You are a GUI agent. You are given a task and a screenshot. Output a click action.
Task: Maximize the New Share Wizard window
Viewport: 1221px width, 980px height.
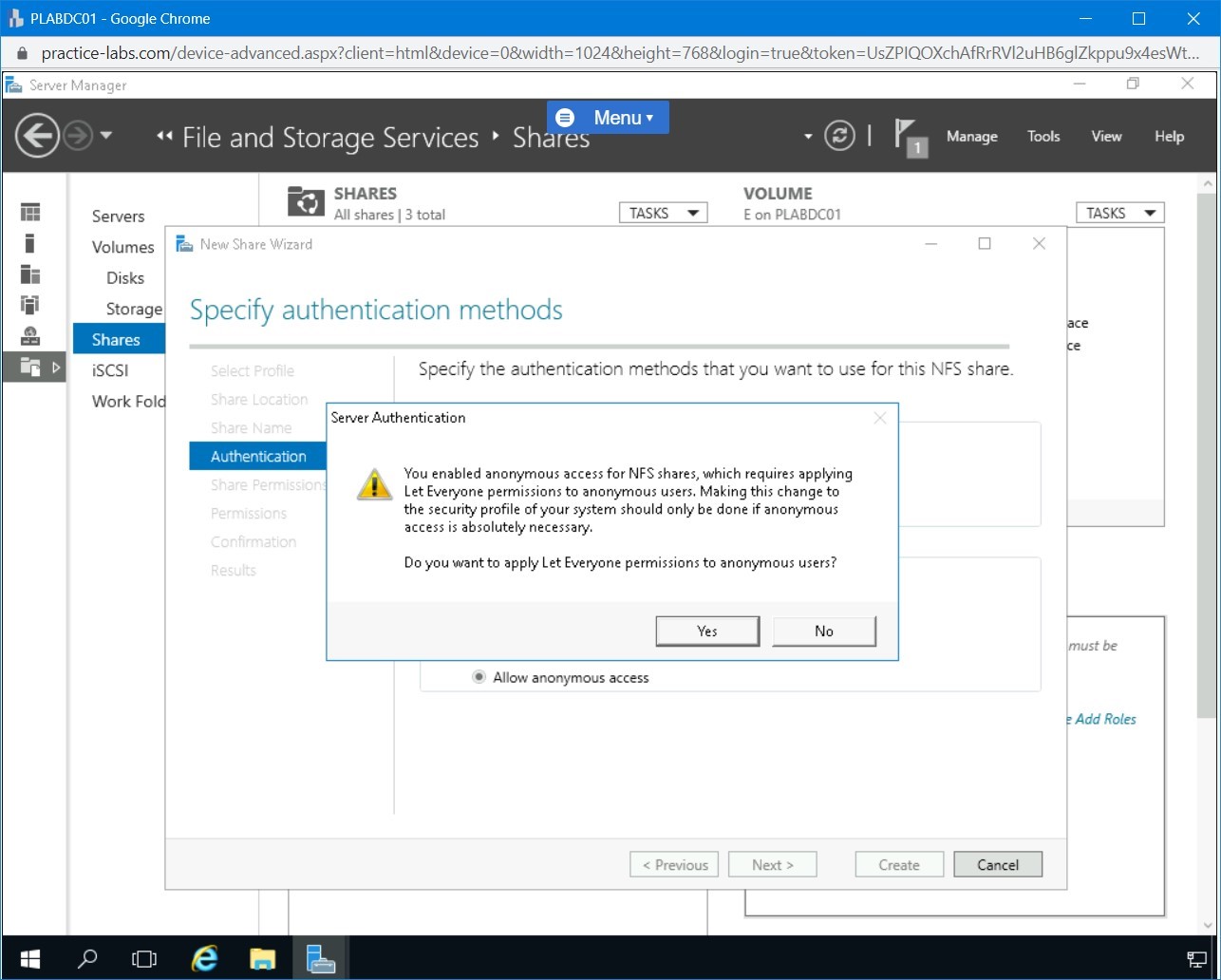(985, 244)
